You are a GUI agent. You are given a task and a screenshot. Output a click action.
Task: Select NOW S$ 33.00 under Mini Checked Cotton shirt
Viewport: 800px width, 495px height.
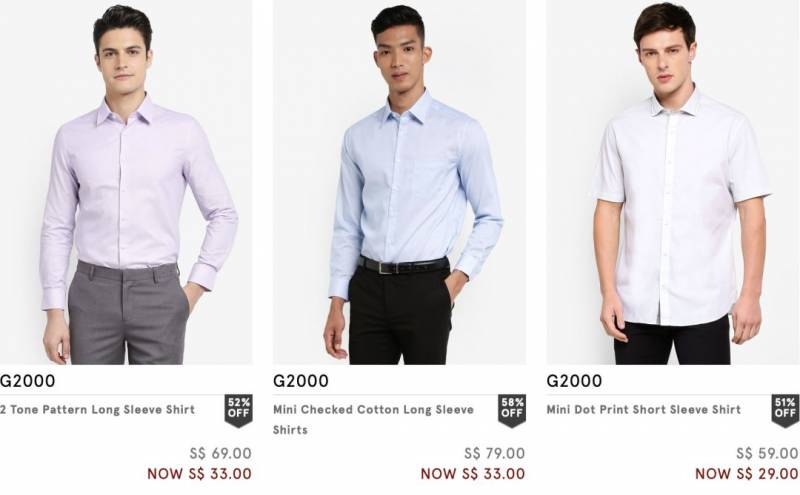472,474
